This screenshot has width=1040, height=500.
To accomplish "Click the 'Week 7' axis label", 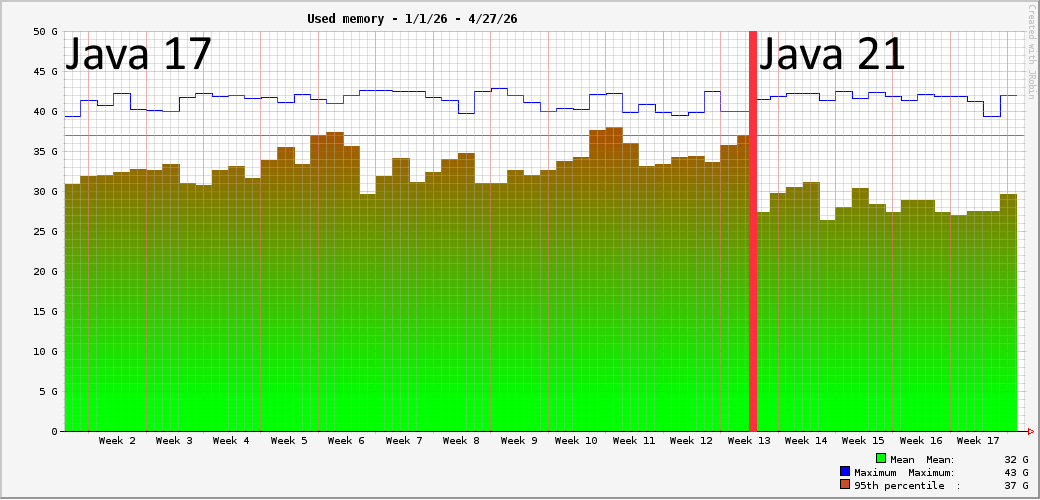I will (x=404, y=441).
